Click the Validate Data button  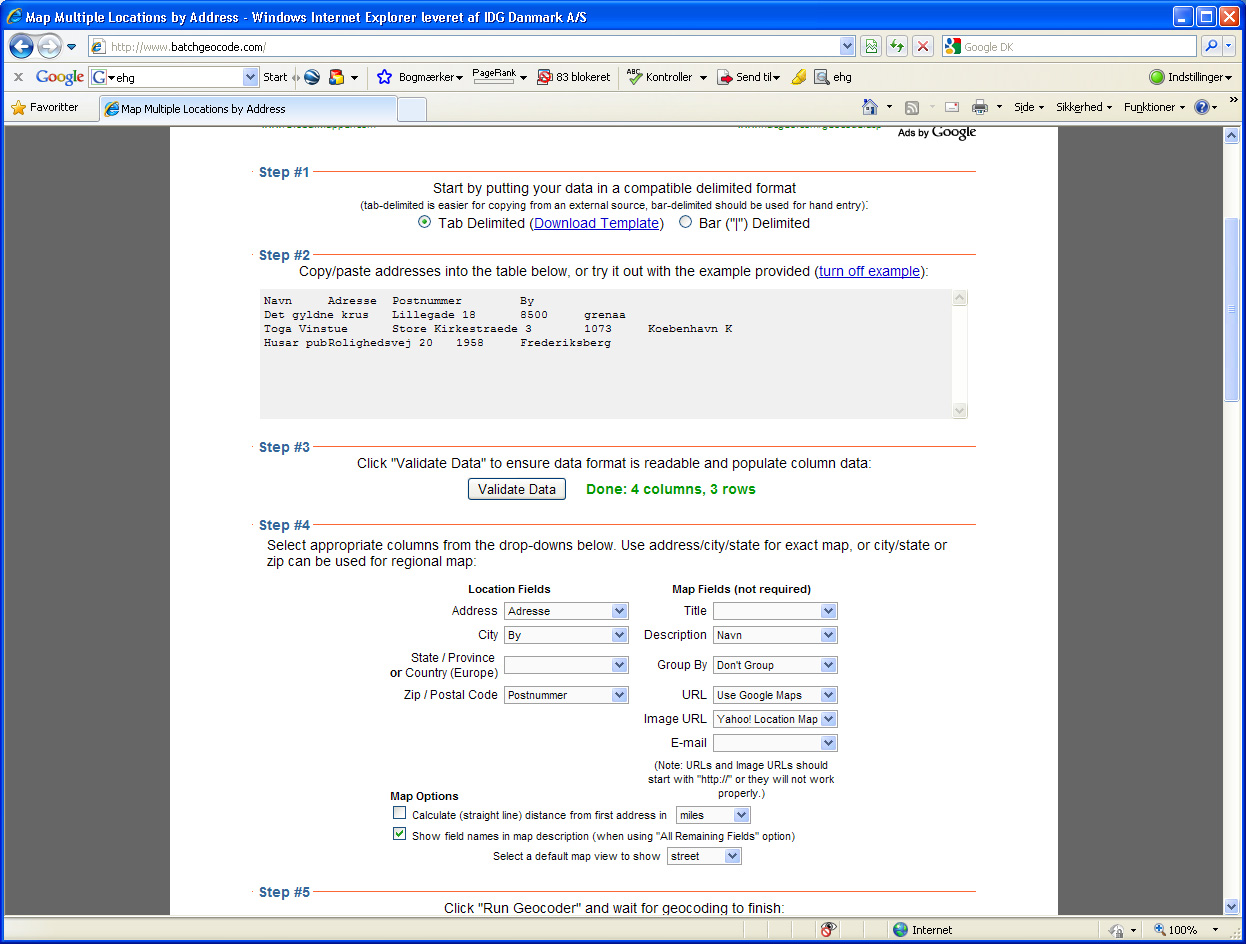(x=517, y=489)
